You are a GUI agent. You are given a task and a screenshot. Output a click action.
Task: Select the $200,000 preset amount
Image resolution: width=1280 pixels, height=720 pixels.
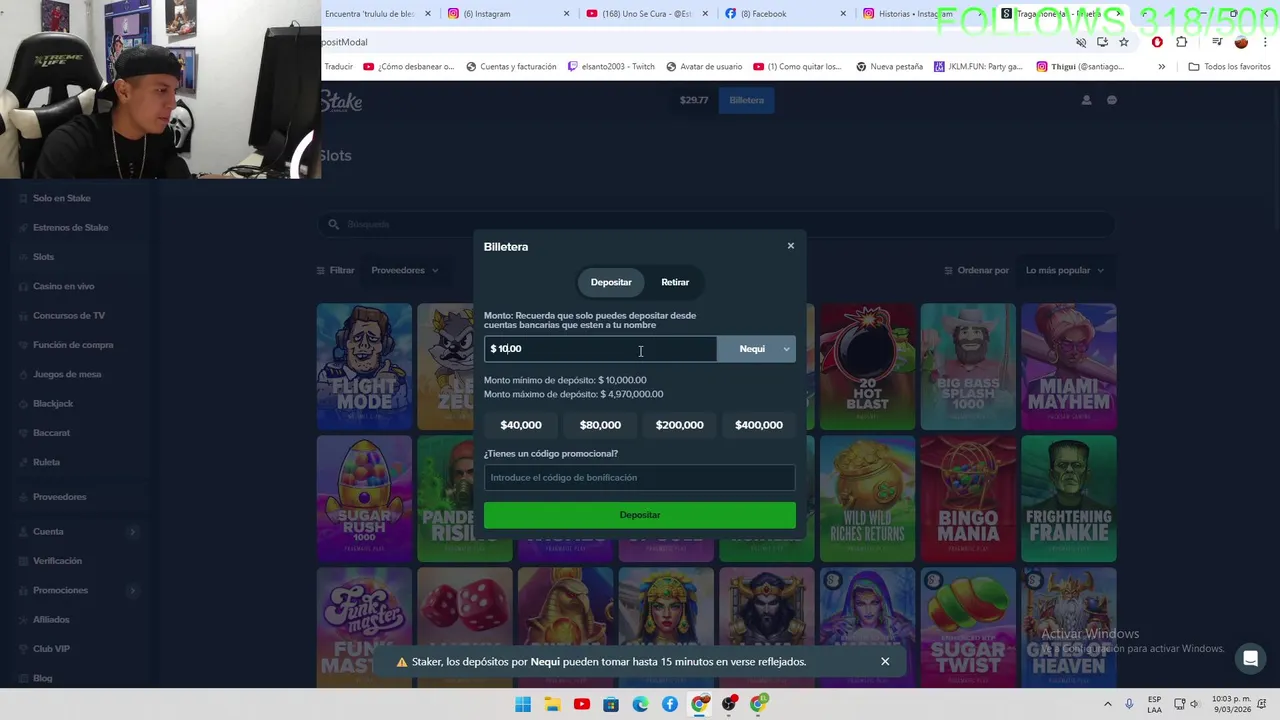pos(679,425)
